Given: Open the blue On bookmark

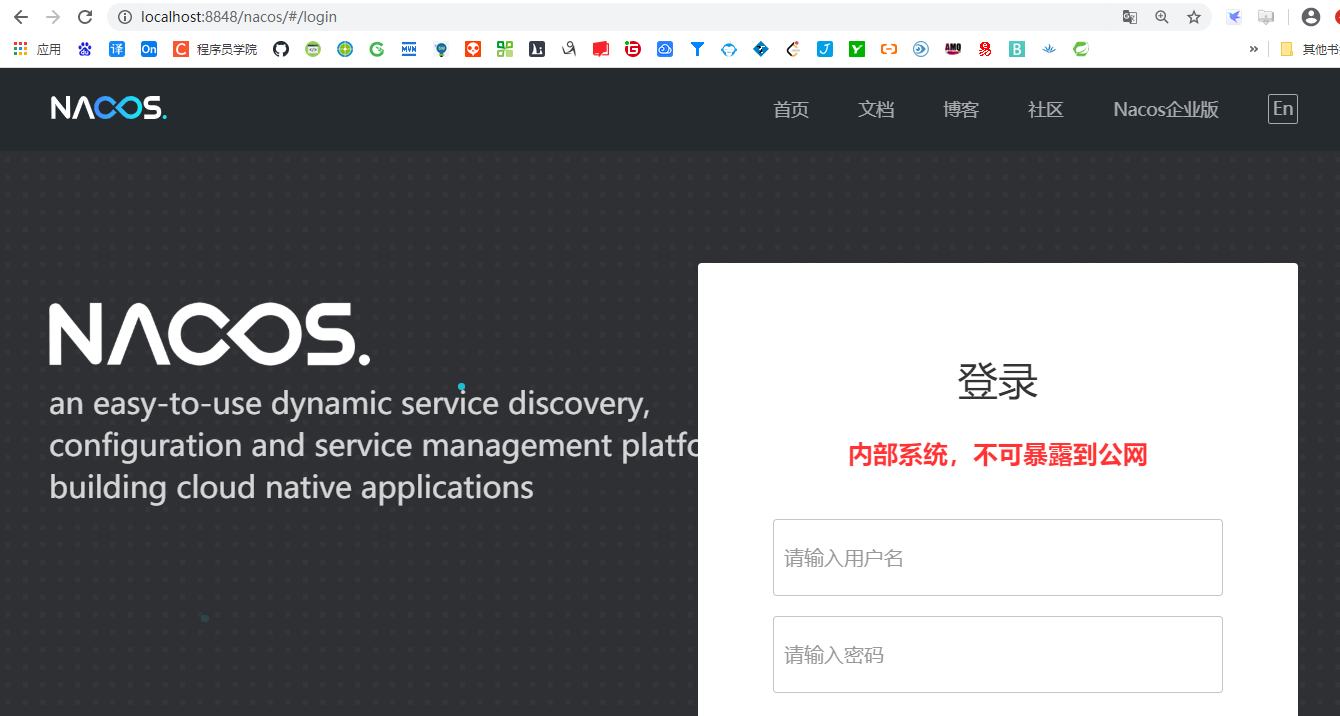Looking at the screenshot, I should pos(149,49).
